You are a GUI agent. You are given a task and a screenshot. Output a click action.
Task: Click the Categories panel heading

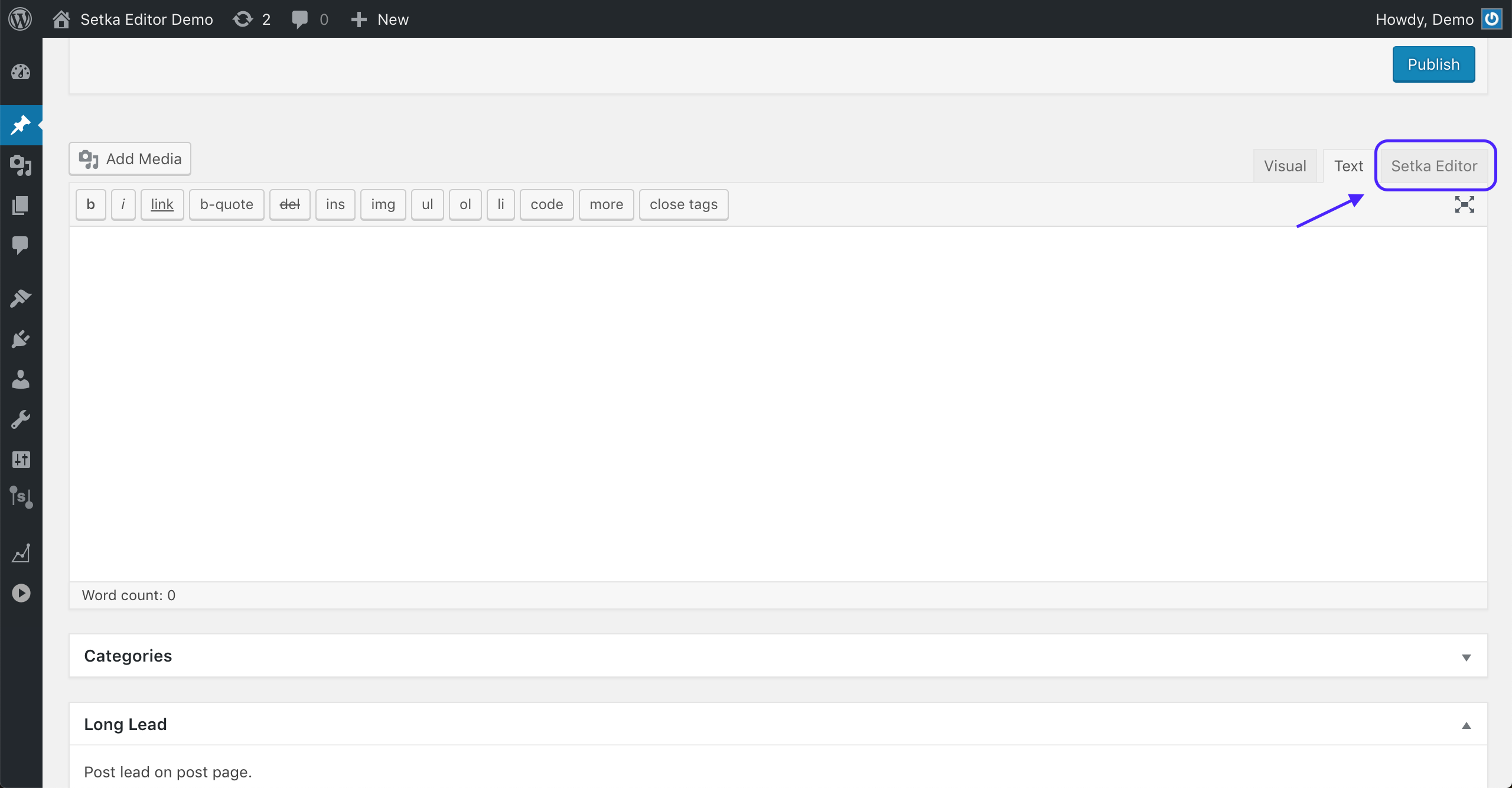tap(128, 656)
